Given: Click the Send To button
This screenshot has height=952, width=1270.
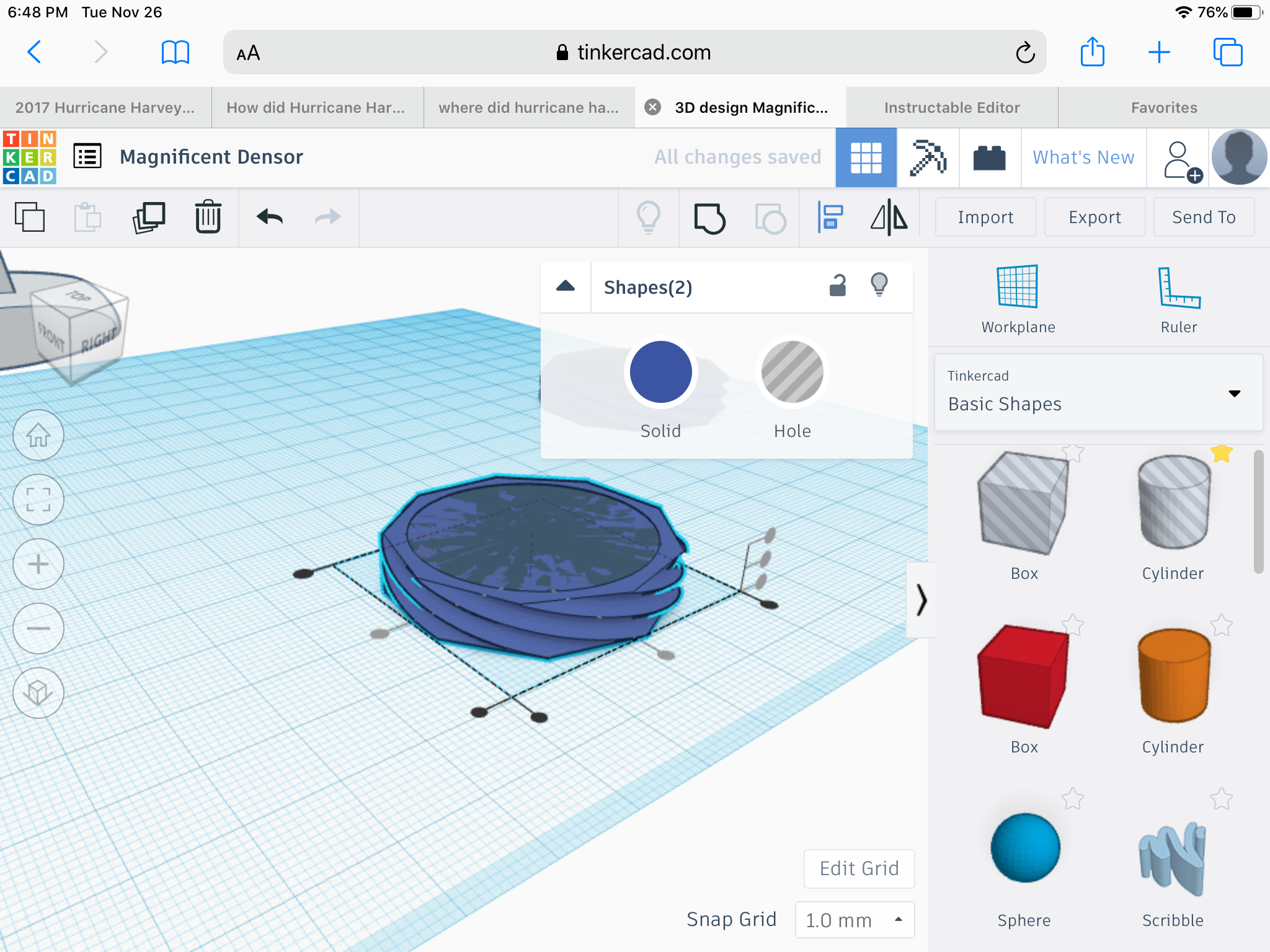Looking at the screenshot, I should [x=1204, y=217].
